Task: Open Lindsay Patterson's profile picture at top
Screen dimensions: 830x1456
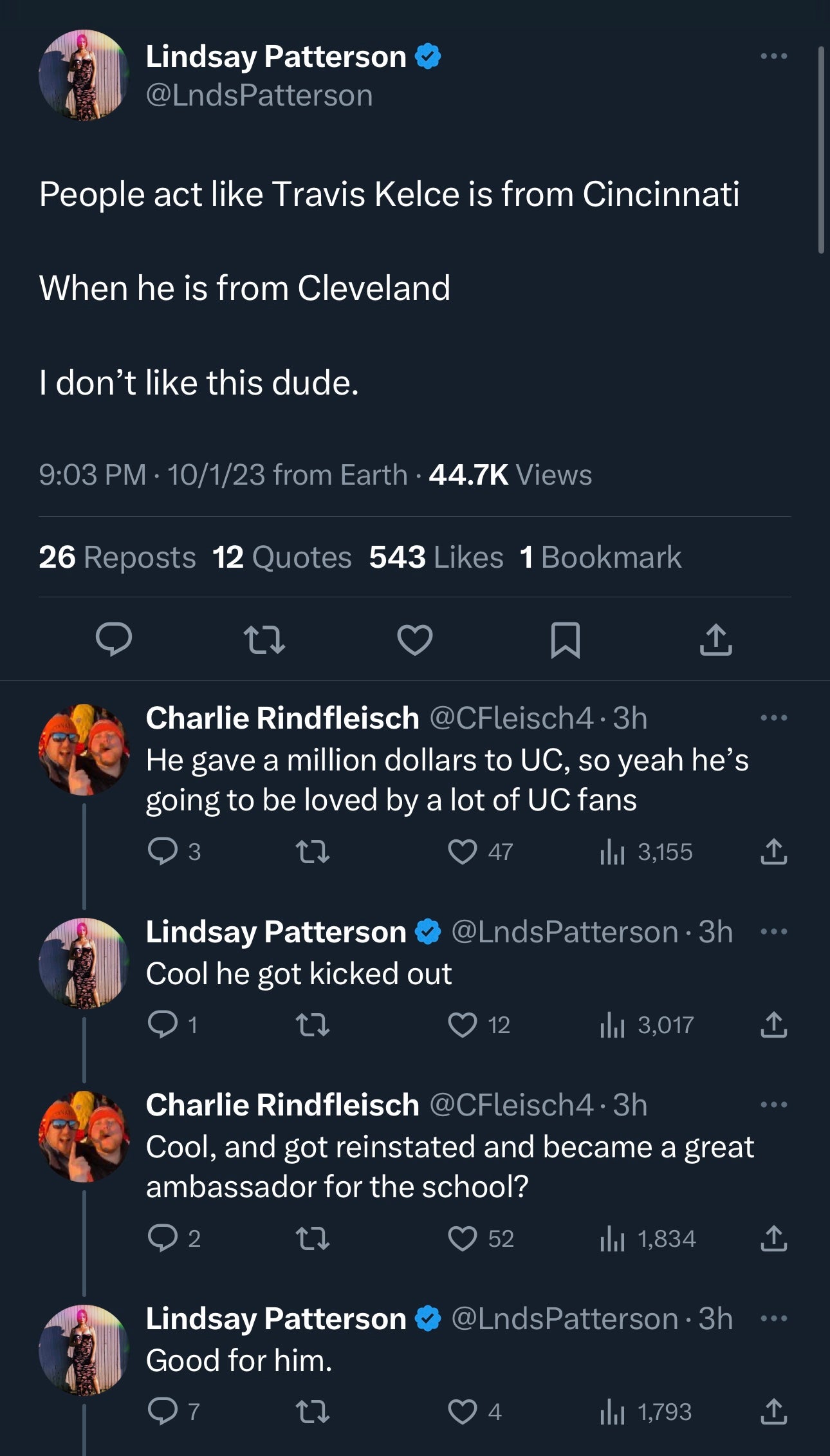Action: tap(84, 75)
